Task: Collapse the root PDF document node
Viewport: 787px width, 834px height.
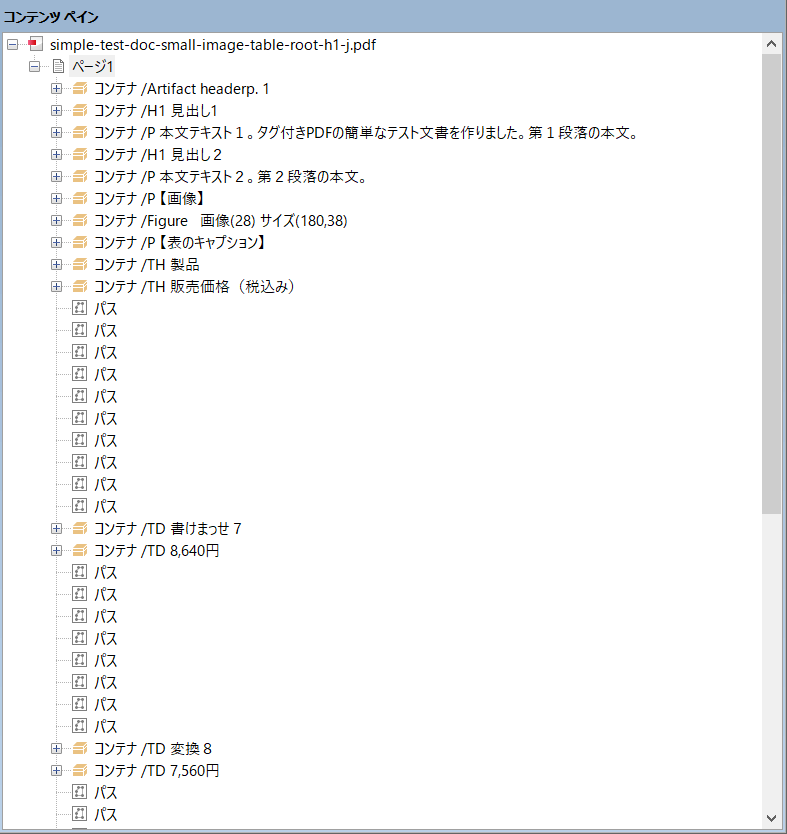Action: pos(12,45)
